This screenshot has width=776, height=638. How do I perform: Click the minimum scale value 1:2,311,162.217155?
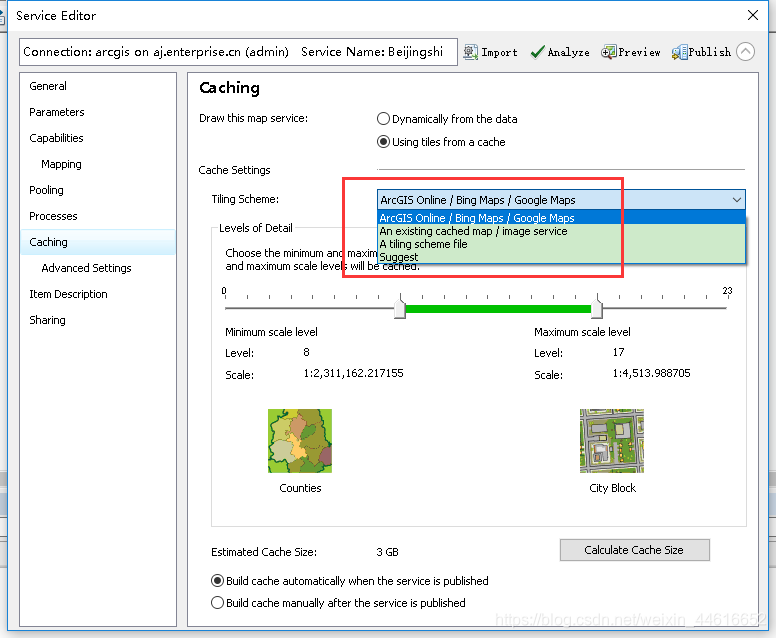click(x=353, y=373)
